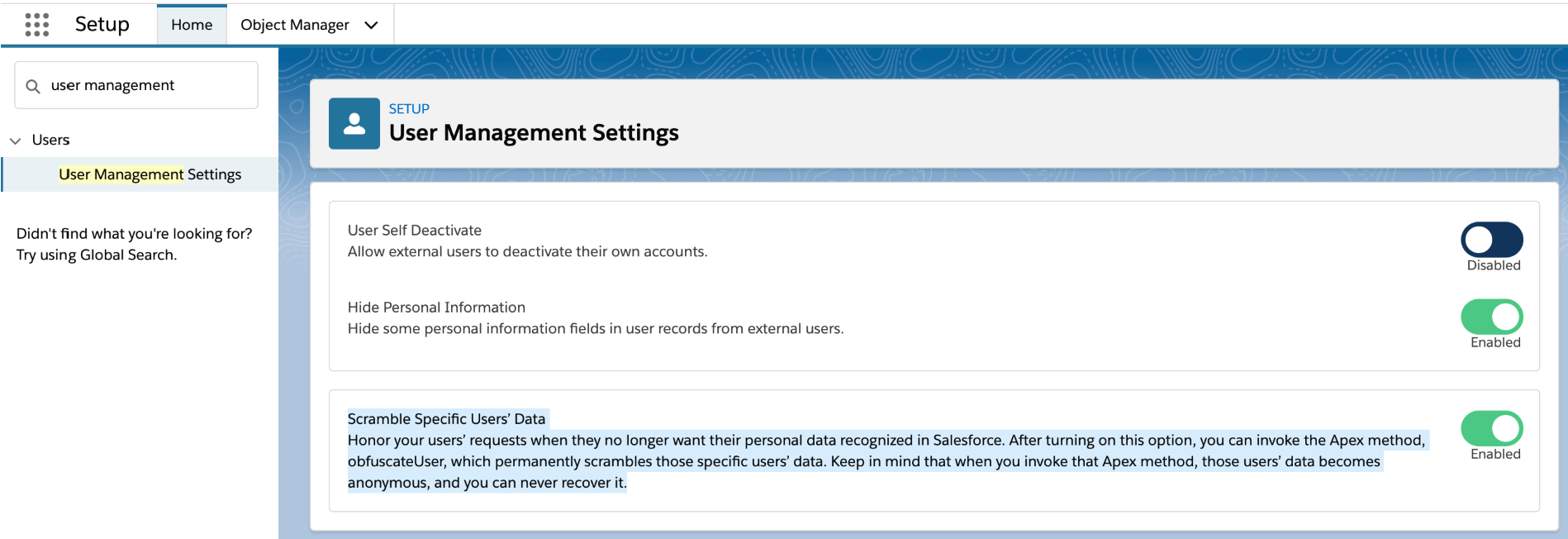Viewport: 1568px width, 539px height.
Task: Collapse the Users section chevron
Action: coord(15,141)
